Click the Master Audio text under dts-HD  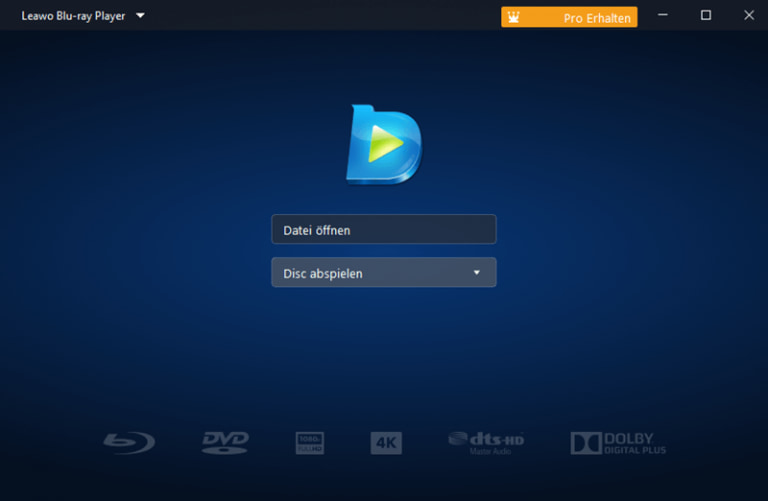coord(489,452)
